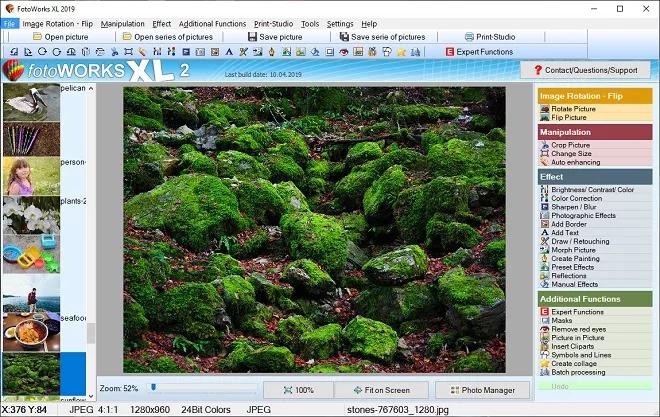Click the thumbnail list scroll-down arrow
The height and width of the screenshot is (417, 660).
coord(91,396)
